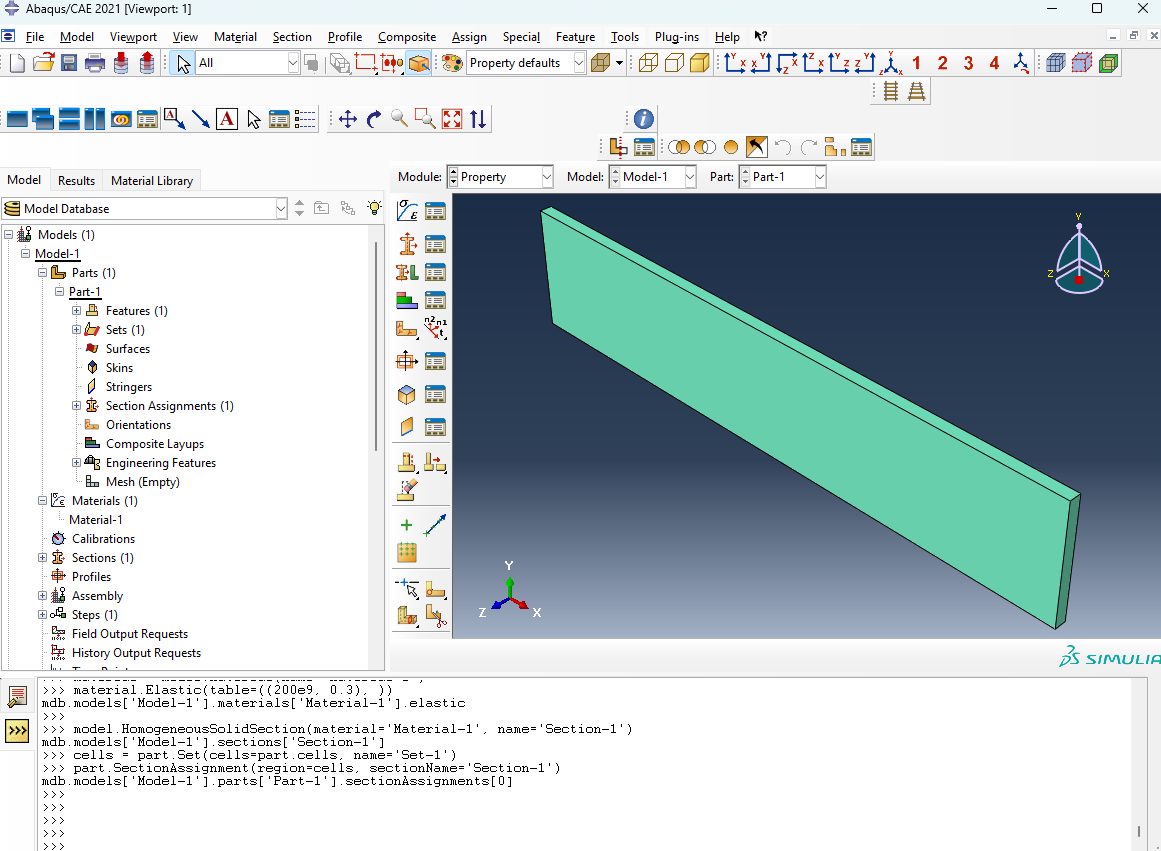Click the Assign Section tool icon

pyautogui.click(x=407, y=272)
